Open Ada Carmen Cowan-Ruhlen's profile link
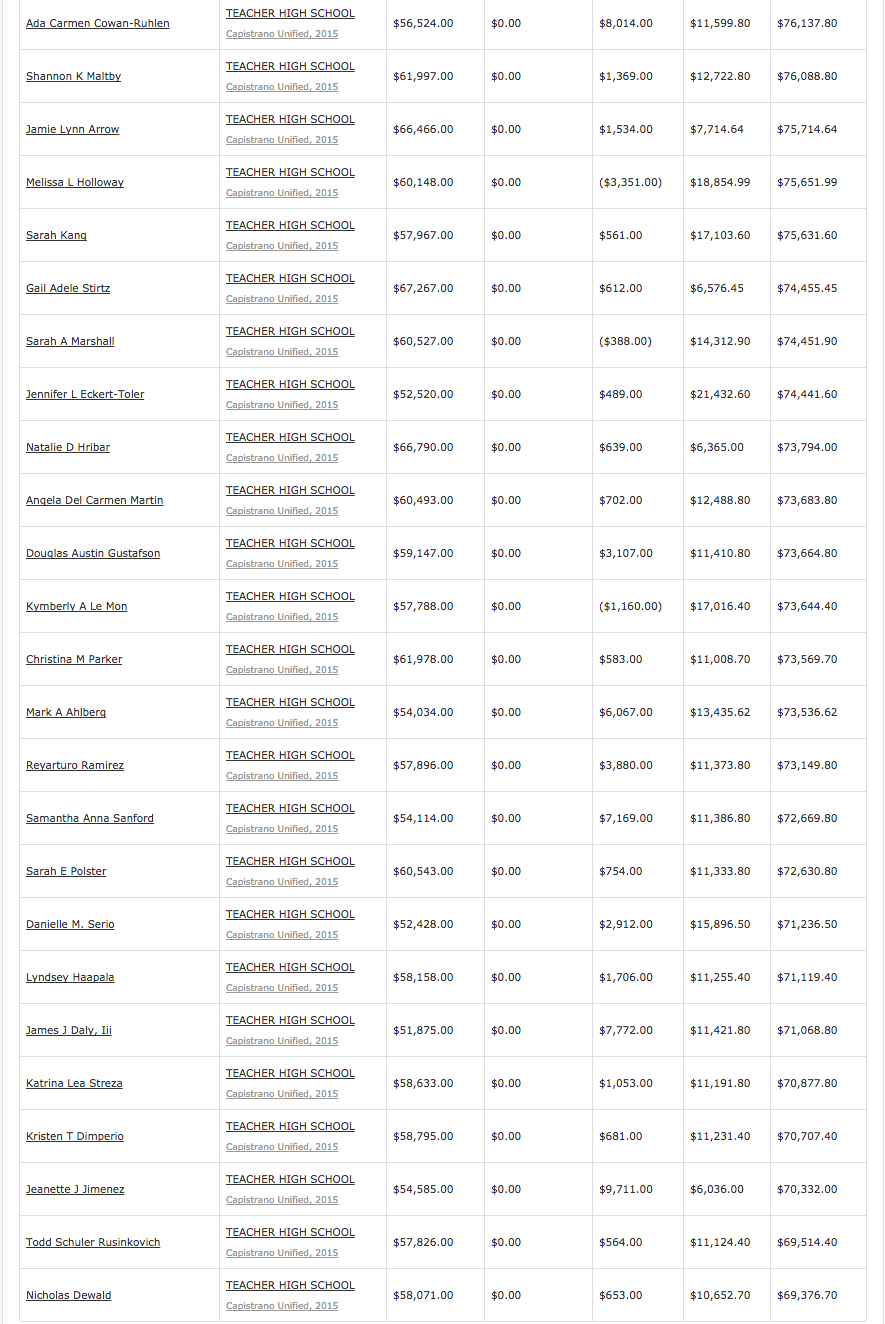Screen dimensions: 885x1324 click(97, 24)
